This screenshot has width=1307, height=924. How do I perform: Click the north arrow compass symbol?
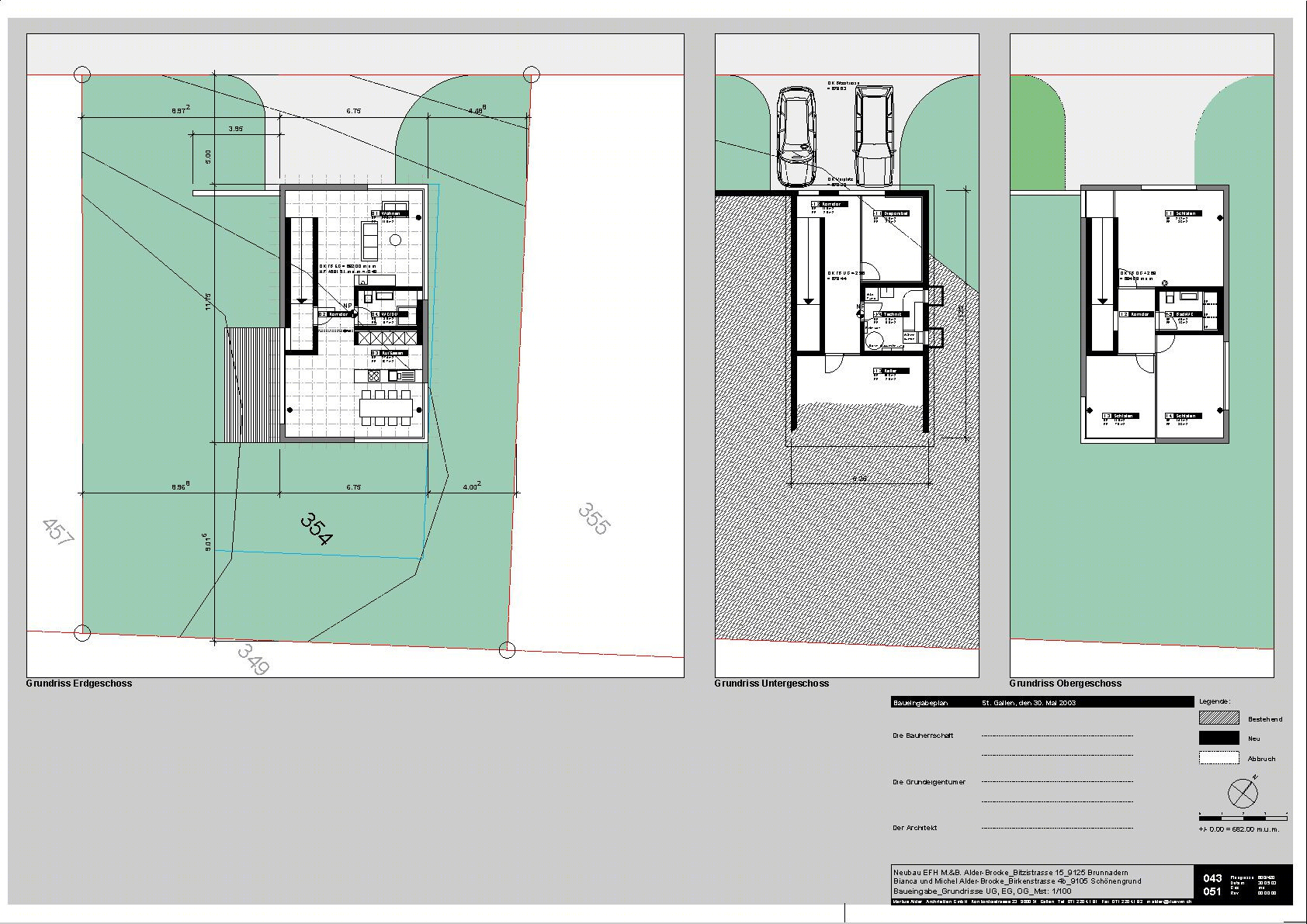1243,793
